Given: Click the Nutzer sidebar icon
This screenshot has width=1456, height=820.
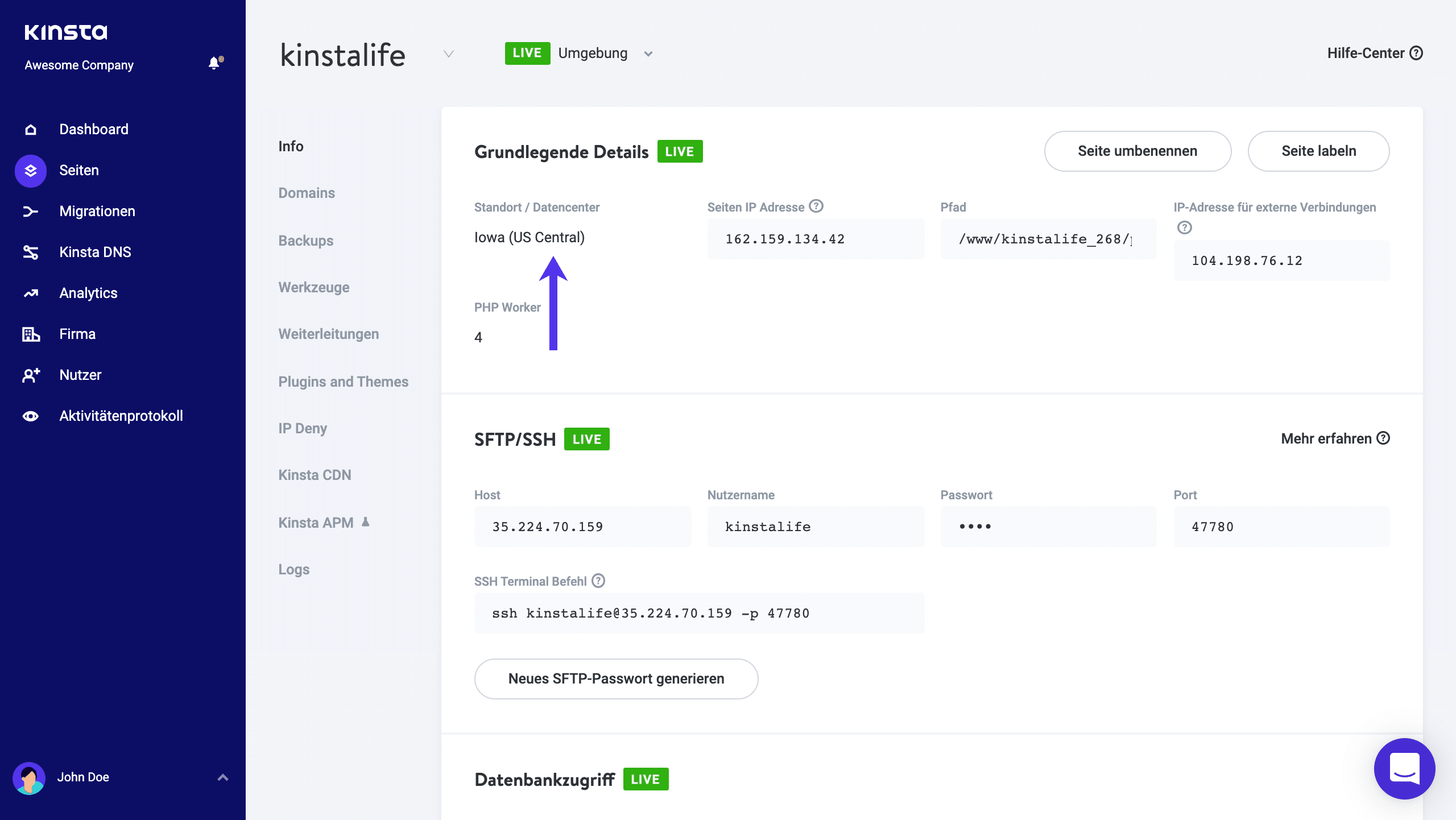Looking at the screenshot, I should coord(31,375).
